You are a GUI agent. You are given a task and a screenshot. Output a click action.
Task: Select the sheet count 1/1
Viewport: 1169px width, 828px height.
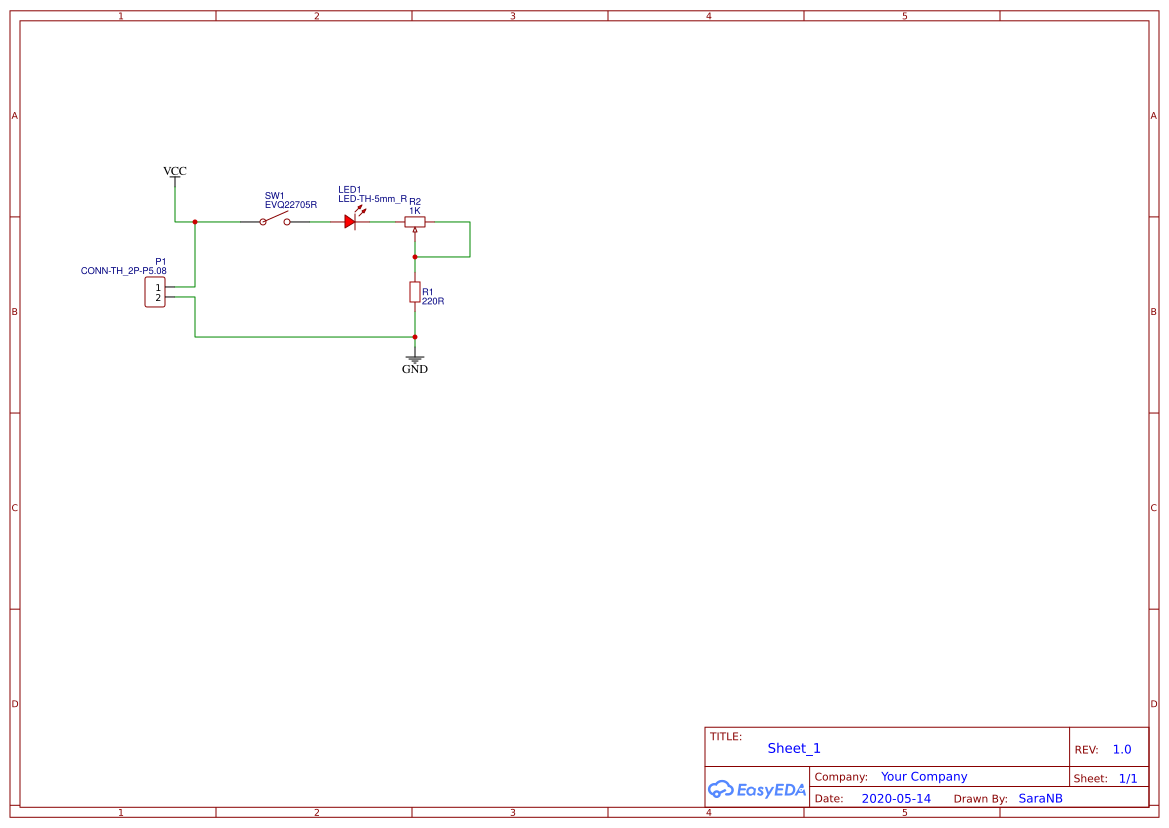pos(1128,779)
